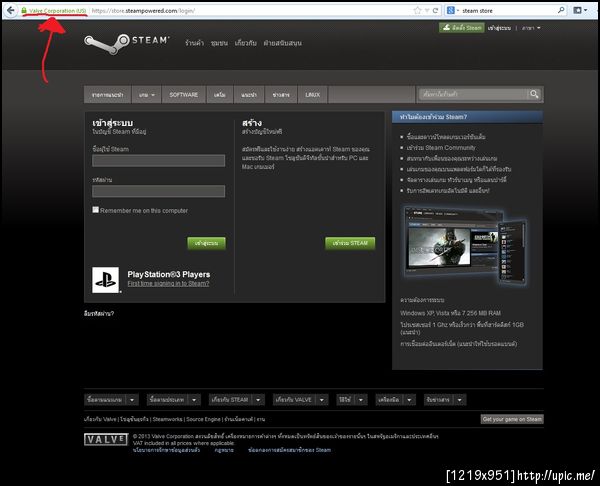600x486 pixels.
Task: Open First time signing in to Steam? link
Action: (x=168, y=284)
